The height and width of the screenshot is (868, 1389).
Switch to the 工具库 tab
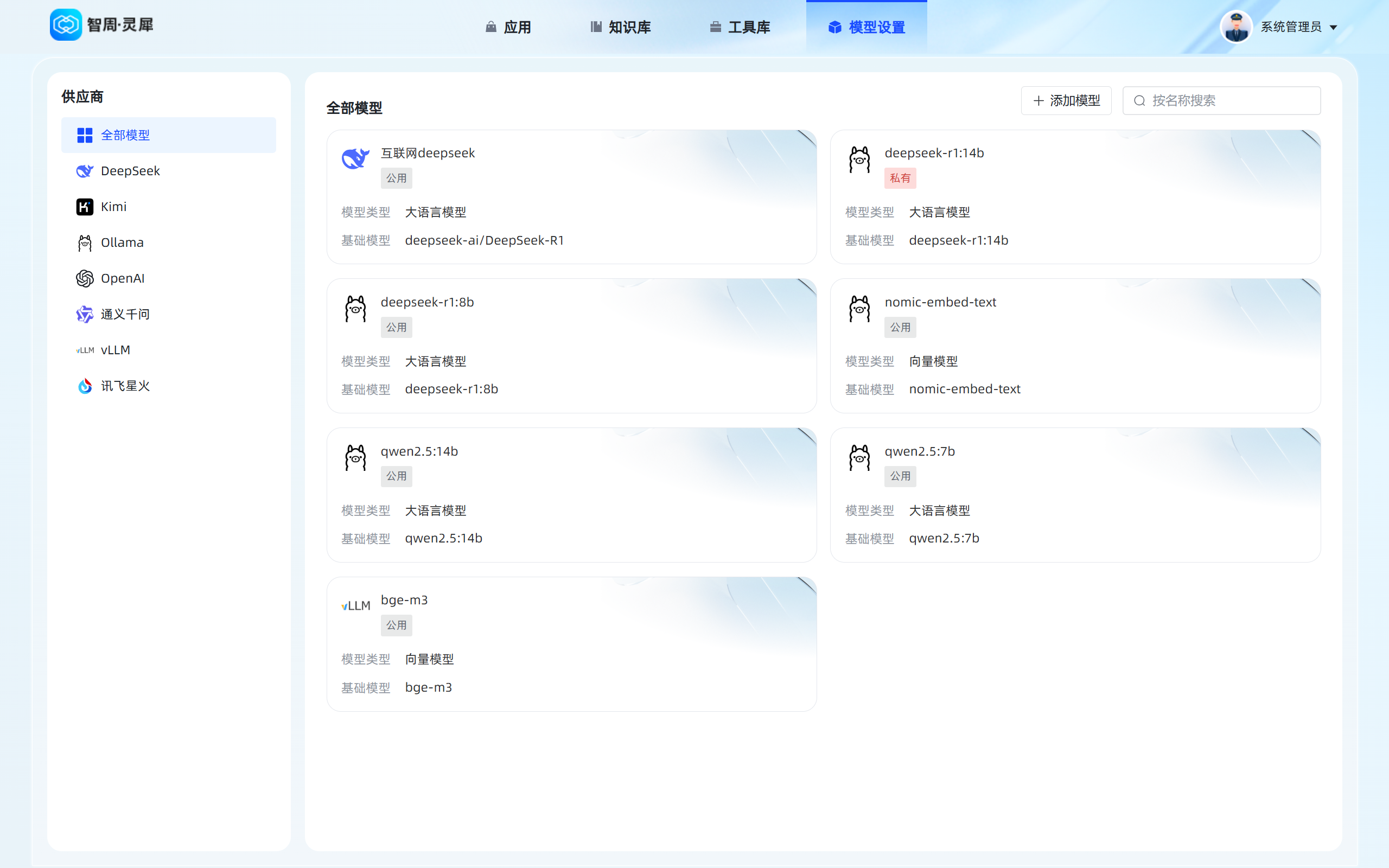coord(740,27)
